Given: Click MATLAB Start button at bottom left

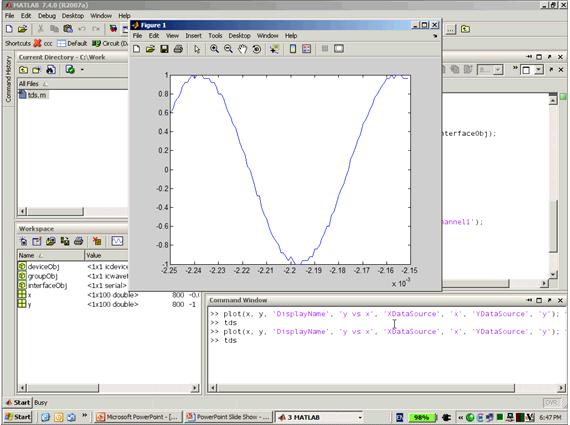Looking at the screenshot, I should (x=18, y=402).
